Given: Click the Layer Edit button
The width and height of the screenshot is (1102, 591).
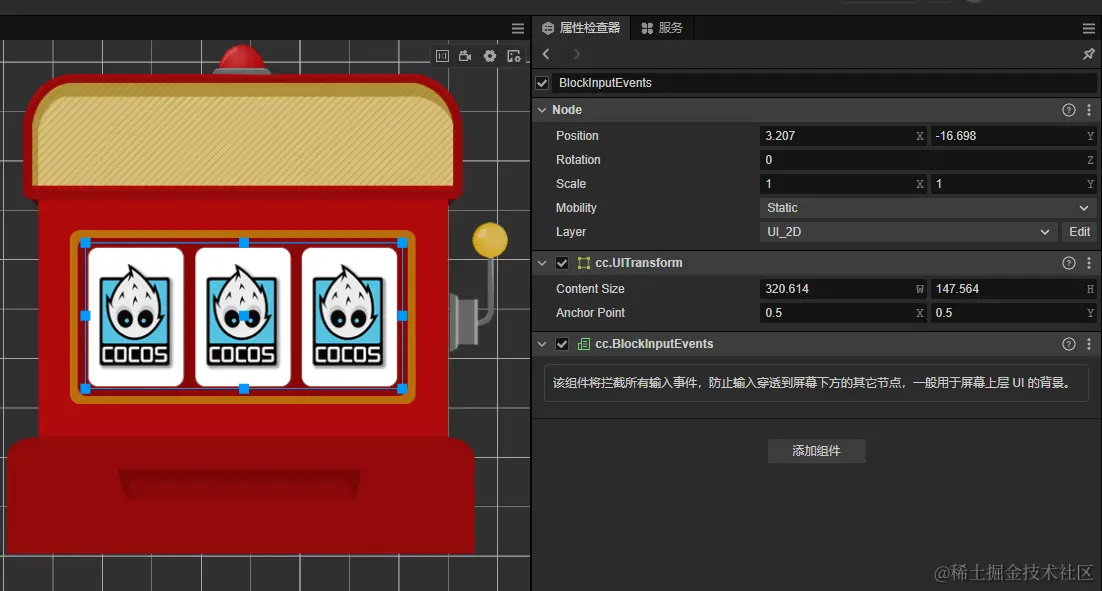Looking at the screenshot, I should point(1079,232).
